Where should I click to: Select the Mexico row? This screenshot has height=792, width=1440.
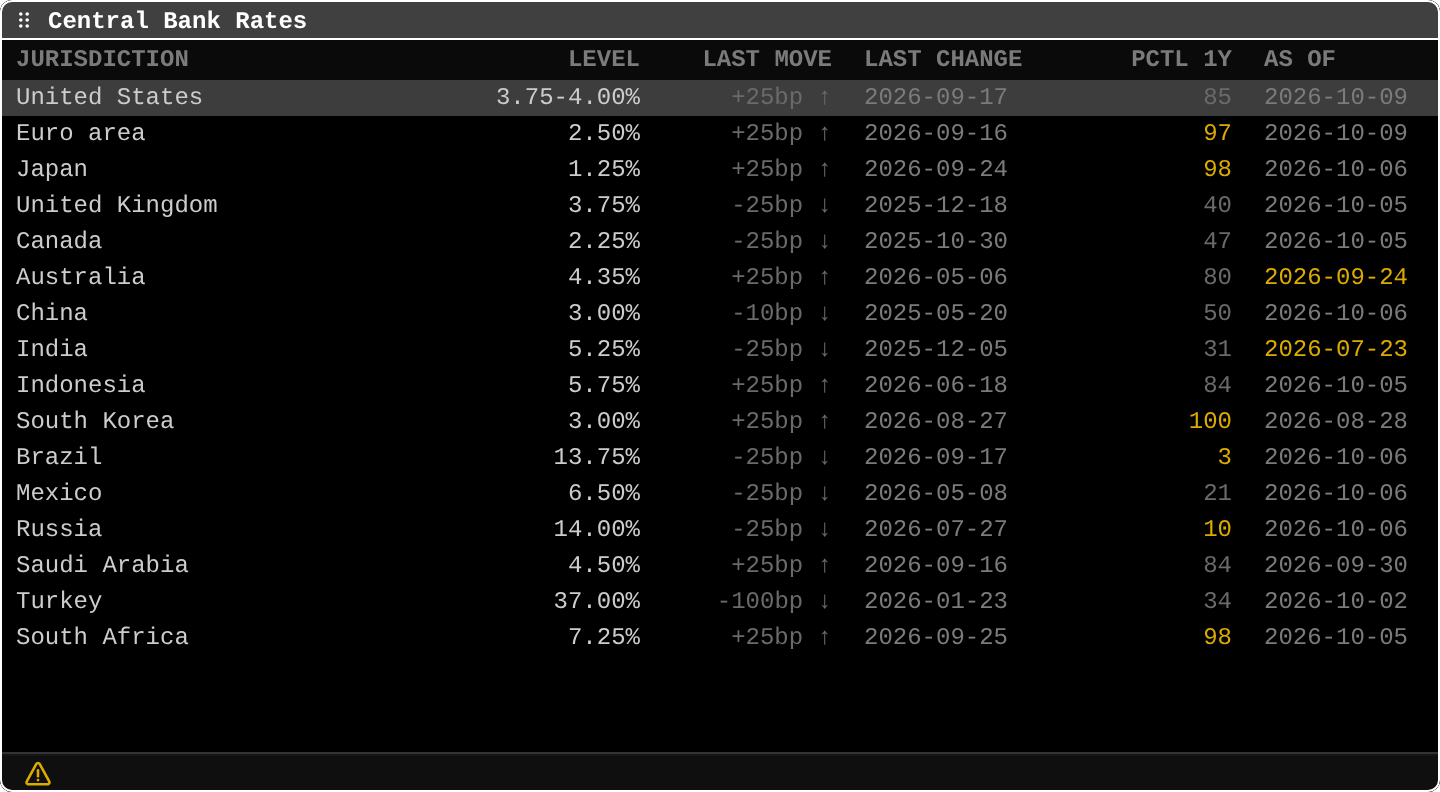pos(720,493)
